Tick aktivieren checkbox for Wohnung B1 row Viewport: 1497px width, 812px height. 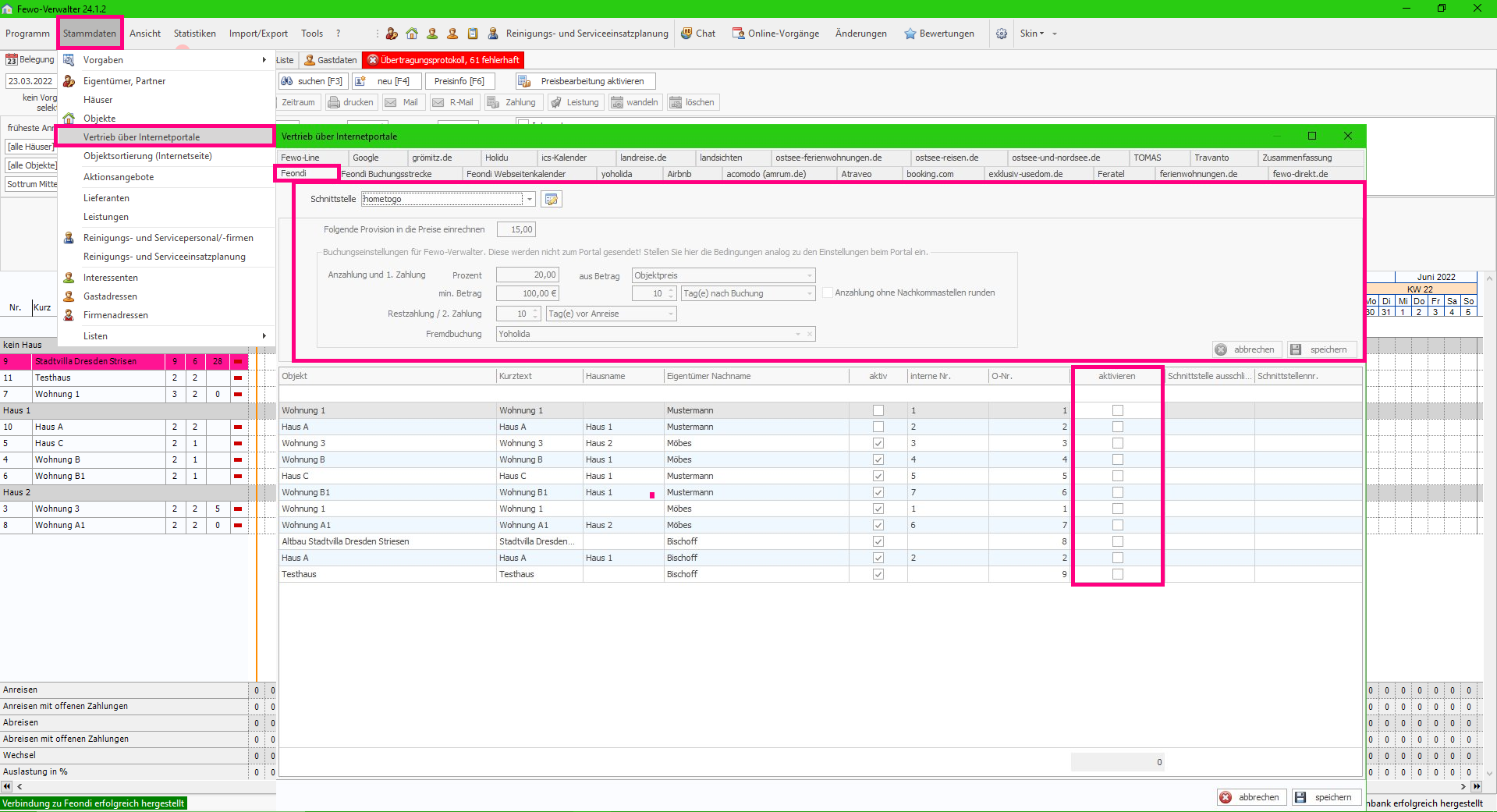(1118, 492)
